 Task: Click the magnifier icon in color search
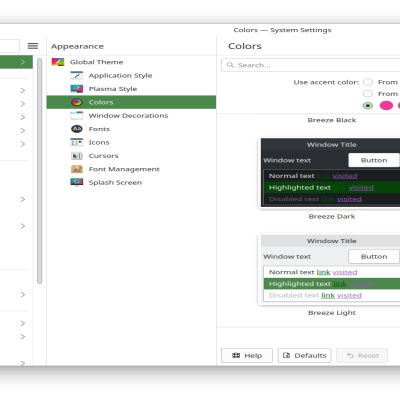pyautogui.click(x=230, y=65)
